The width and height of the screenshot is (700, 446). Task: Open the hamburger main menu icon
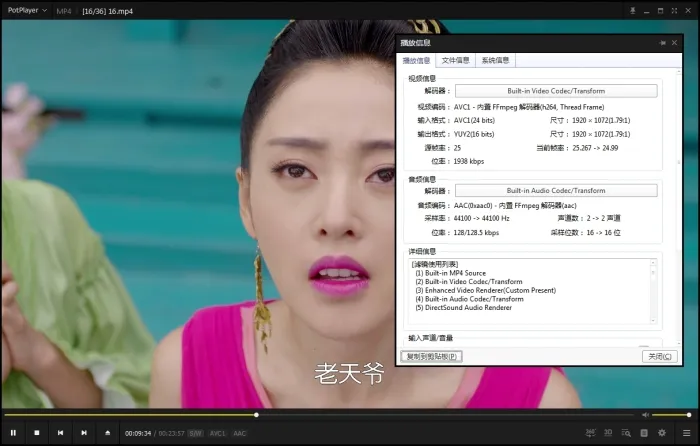click(x=687, y=433)
